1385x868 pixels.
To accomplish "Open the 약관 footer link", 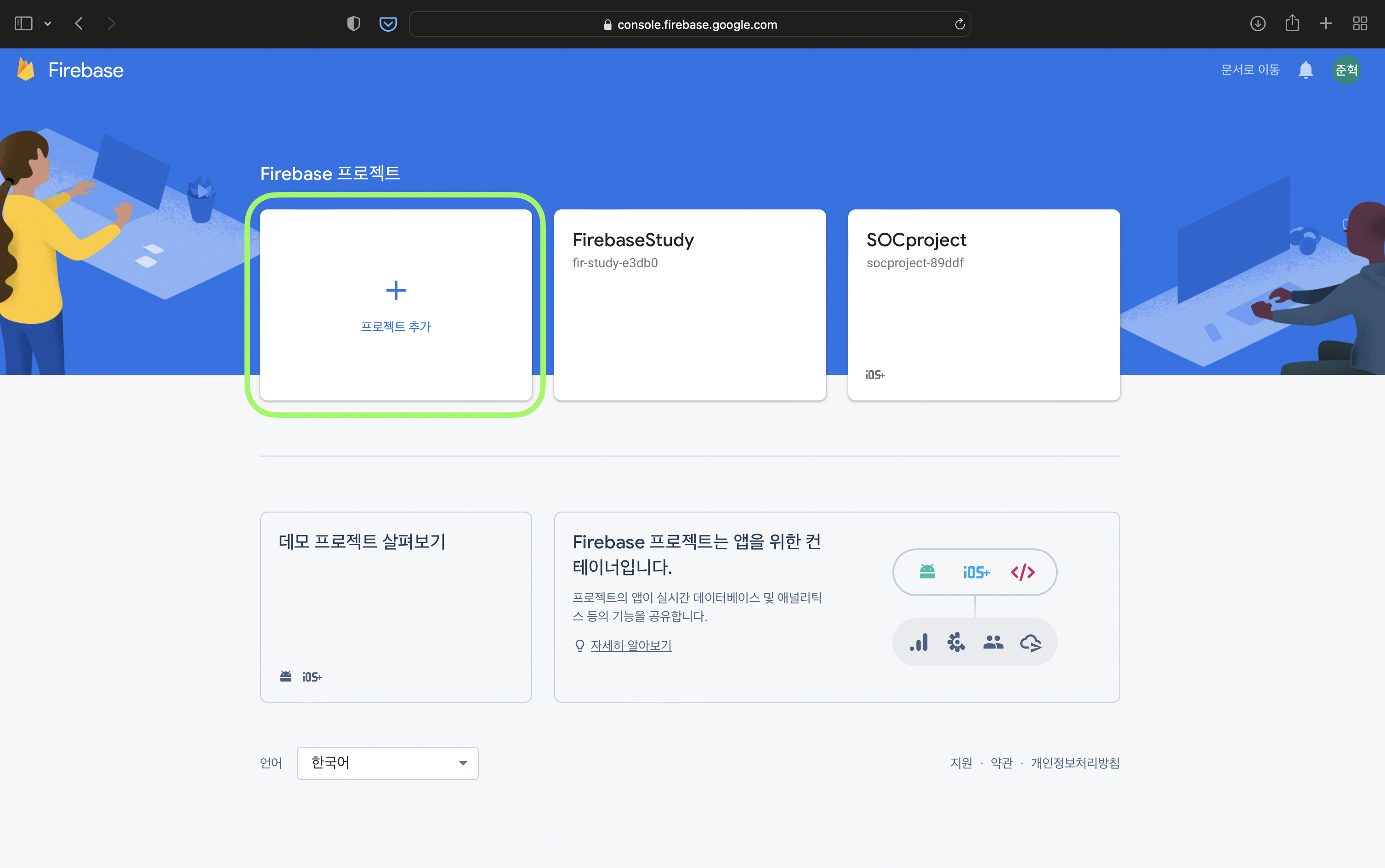I will 1001,762.
